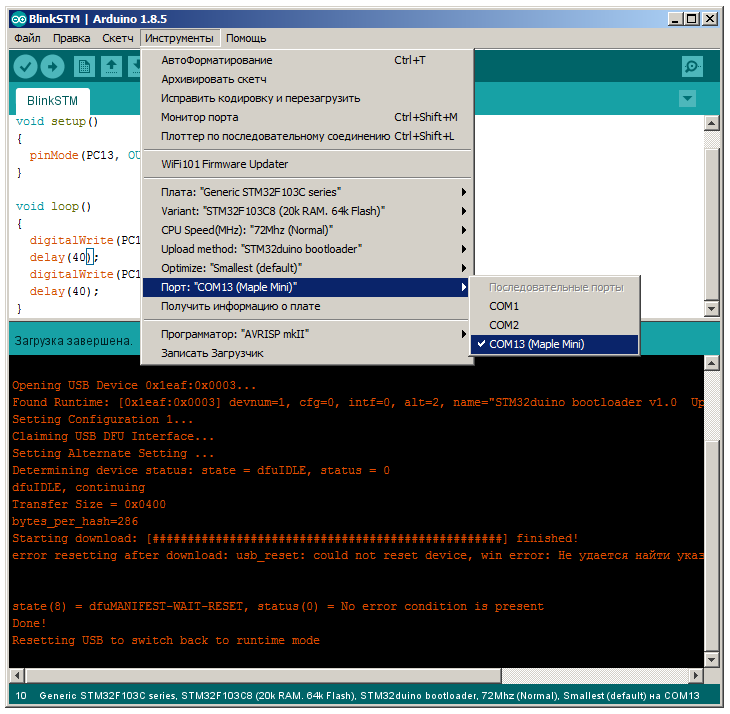Screen dimensions: 730x714
Task: Click the Verify checkmark toolbar icon
Action: pos(25,67)
